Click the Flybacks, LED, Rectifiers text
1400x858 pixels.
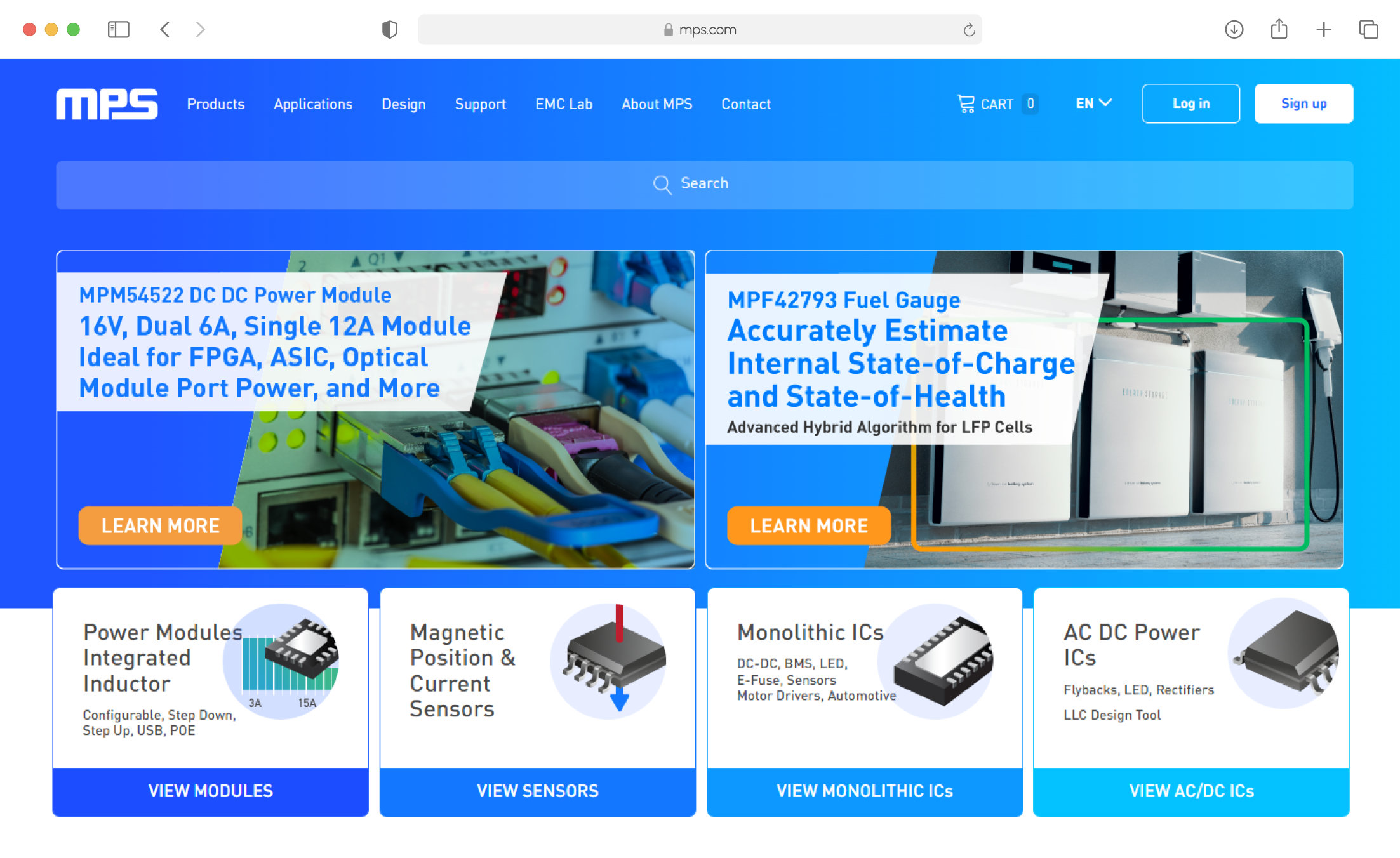coord(1138,690)
